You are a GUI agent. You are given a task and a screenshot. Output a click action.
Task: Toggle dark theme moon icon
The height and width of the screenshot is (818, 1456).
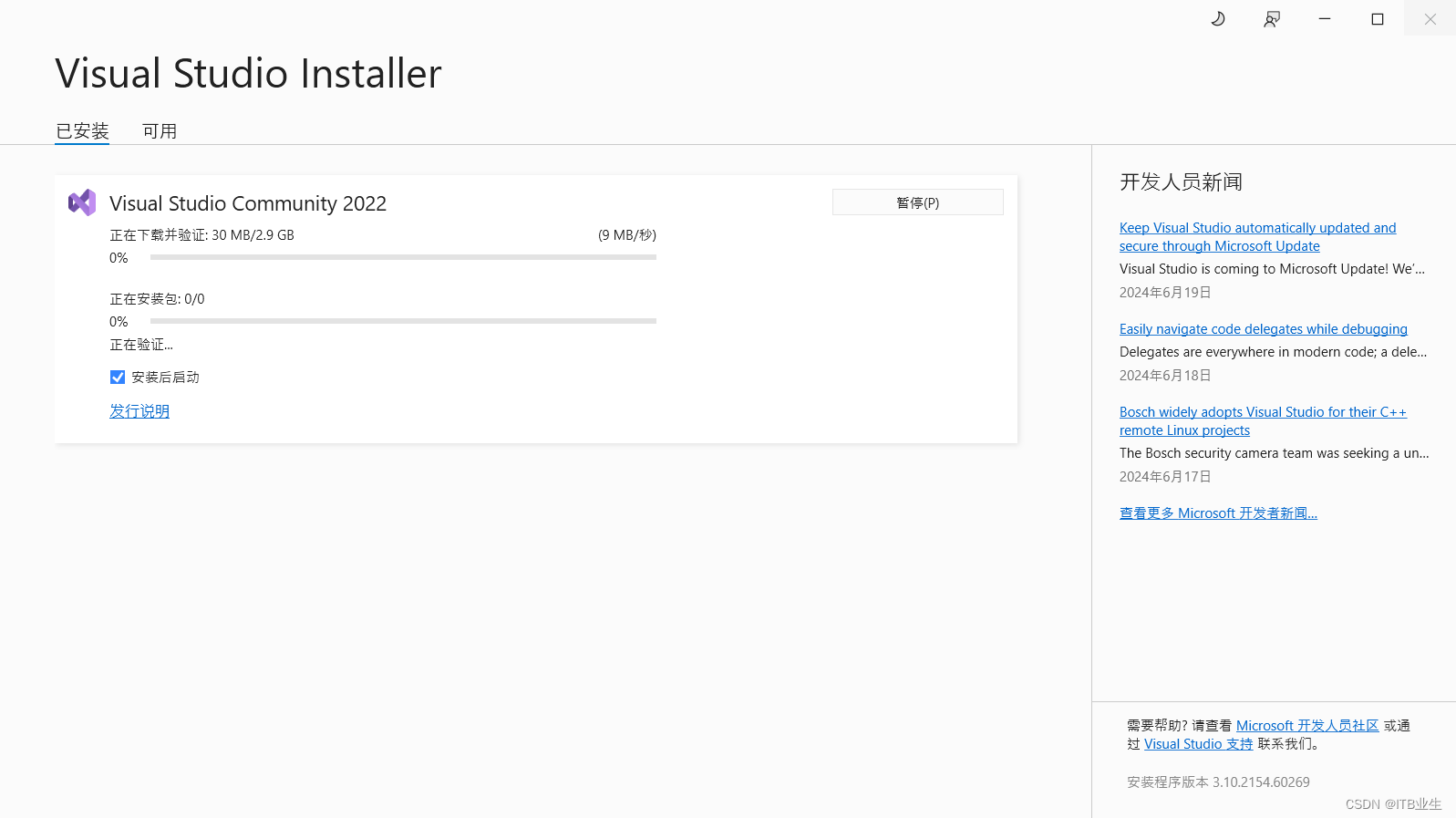[x=1218, y=18]
